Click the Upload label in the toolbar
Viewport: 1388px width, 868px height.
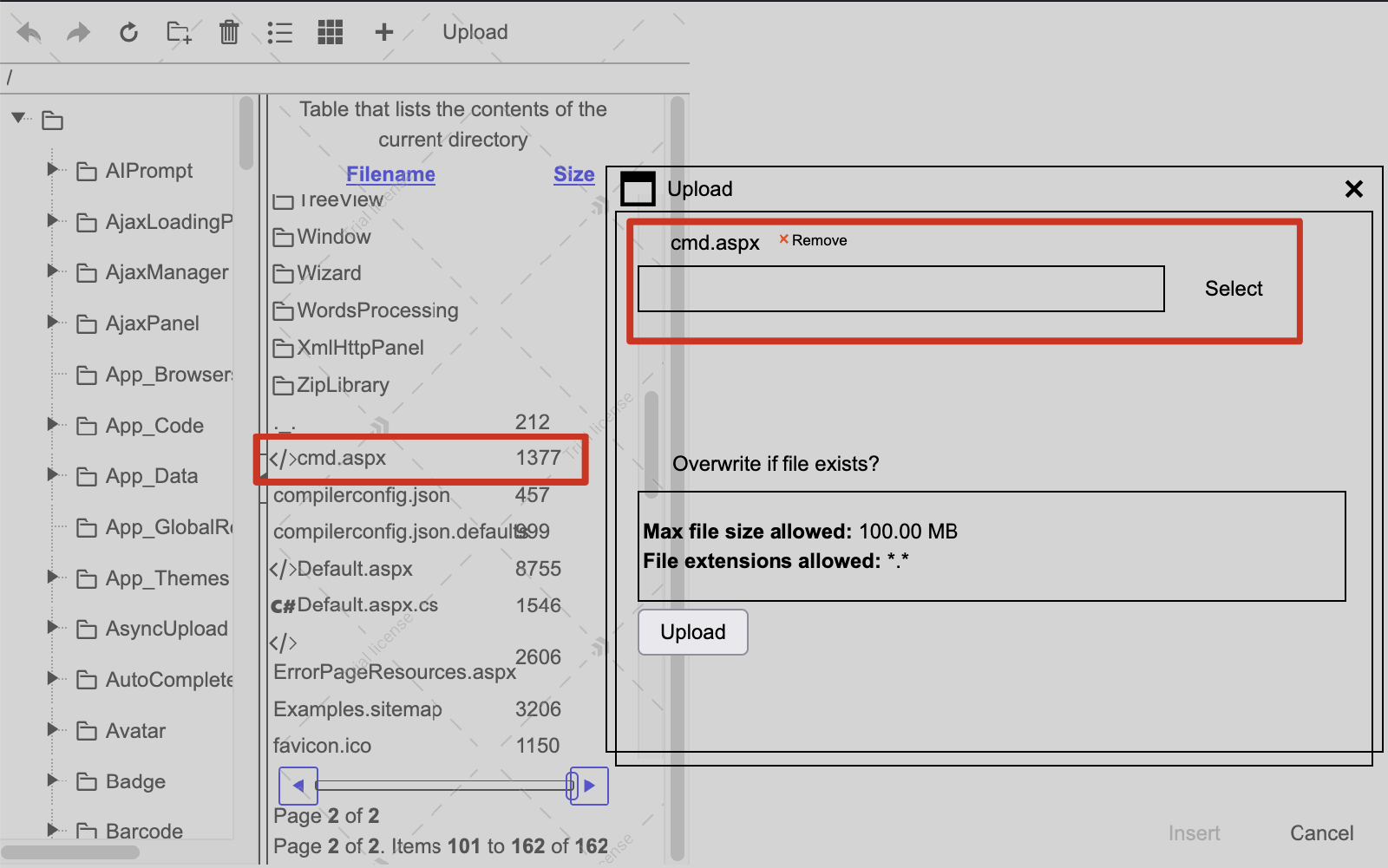tap(475, 32)
